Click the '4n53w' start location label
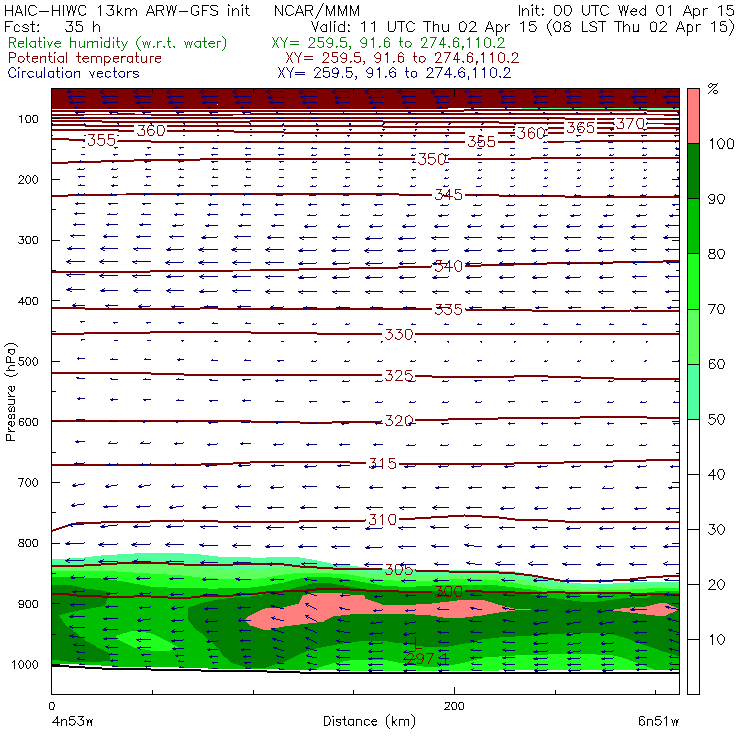 tap(72, 722)
